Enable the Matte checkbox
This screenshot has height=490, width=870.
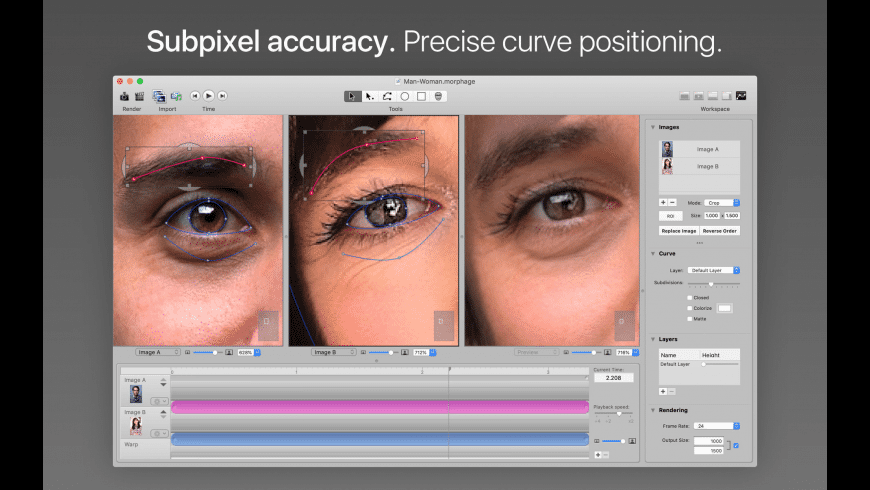(690, 319)
